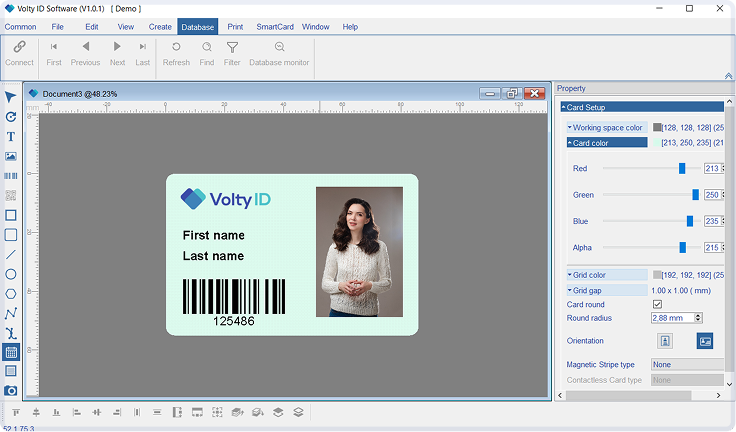
Task: Click the Refresh button
Action: click(176, 54)
